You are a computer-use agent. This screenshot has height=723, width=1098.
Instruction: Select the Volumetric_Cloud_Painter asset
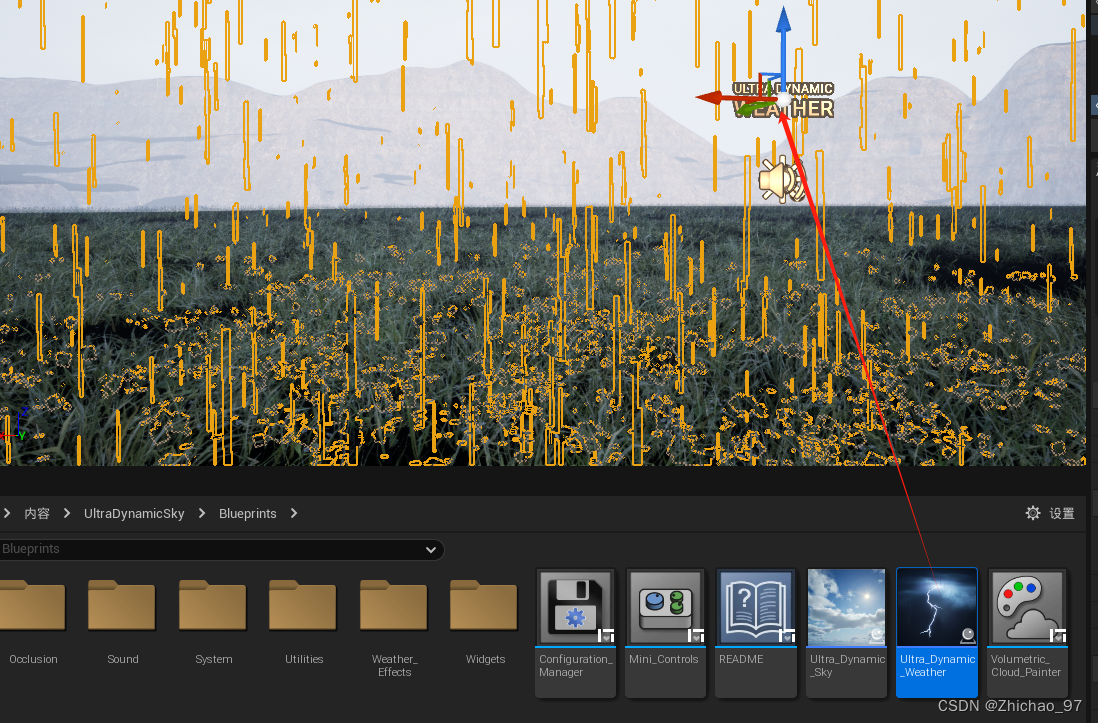[x=1027, y=633]
